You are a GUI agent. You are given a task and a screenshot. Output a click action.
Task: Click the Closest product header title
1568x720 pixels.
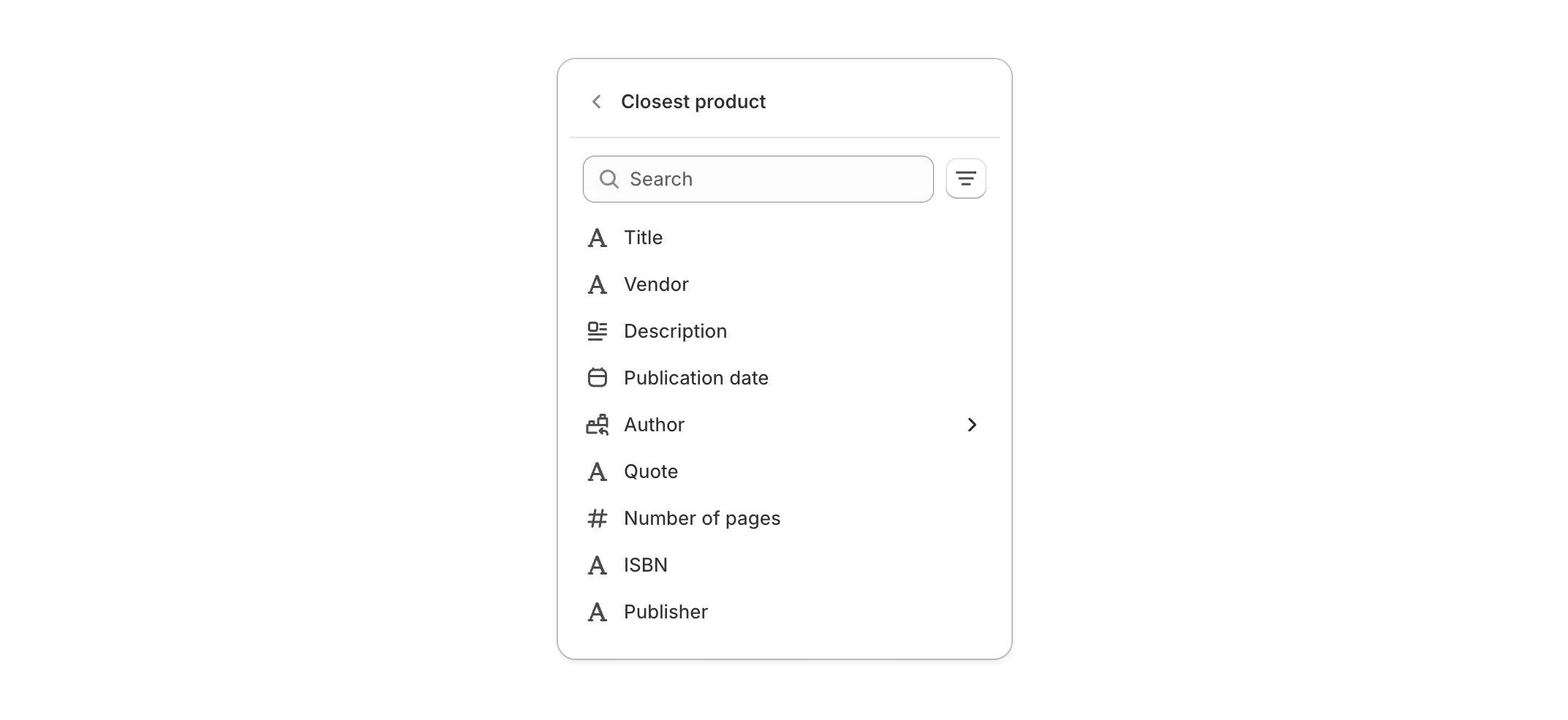693,102
